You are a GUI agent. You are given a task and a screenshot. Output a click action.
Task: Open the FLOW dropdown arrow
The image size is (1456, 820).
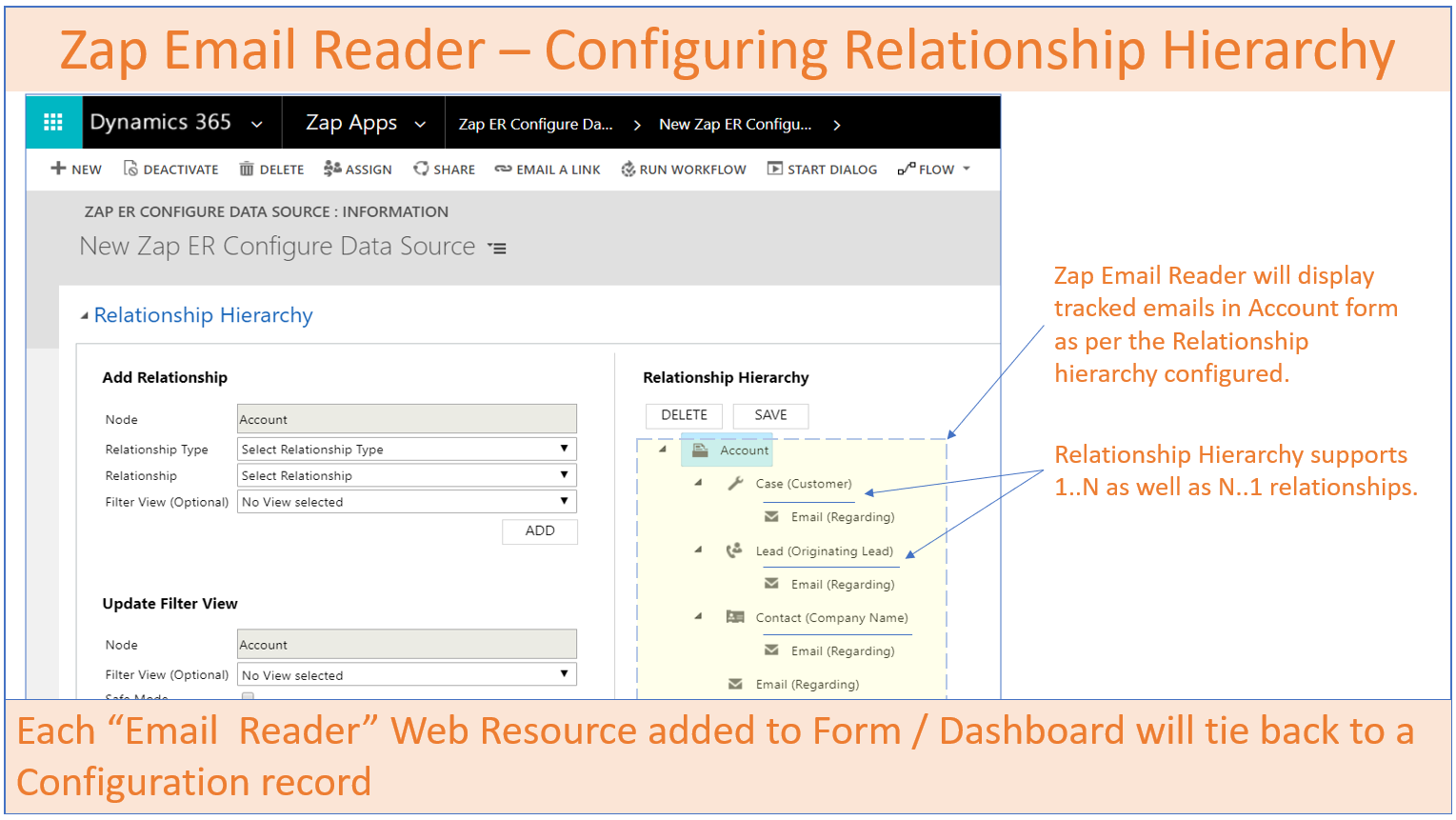967,169
